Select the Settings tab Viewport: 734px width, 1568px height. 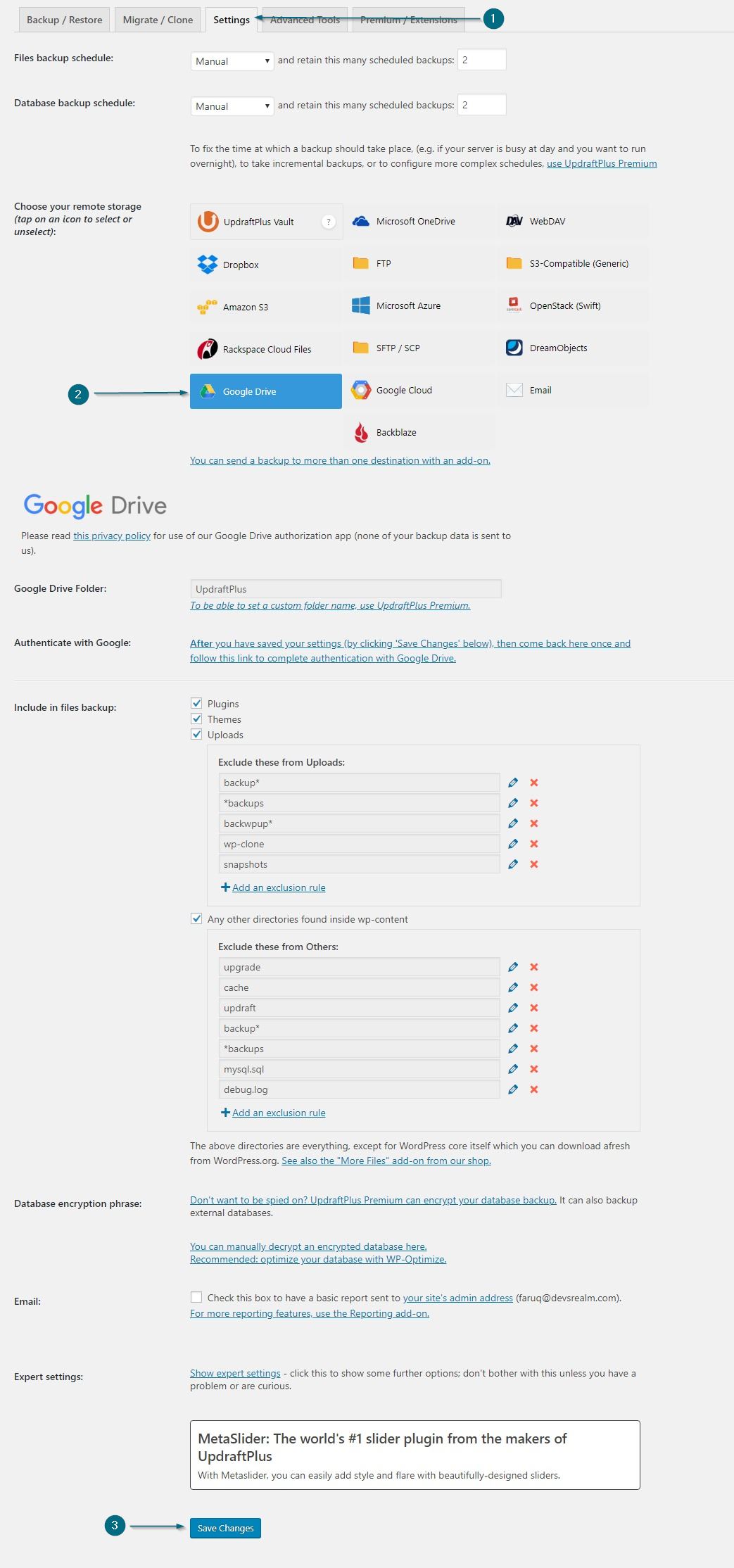coord(232,20)
